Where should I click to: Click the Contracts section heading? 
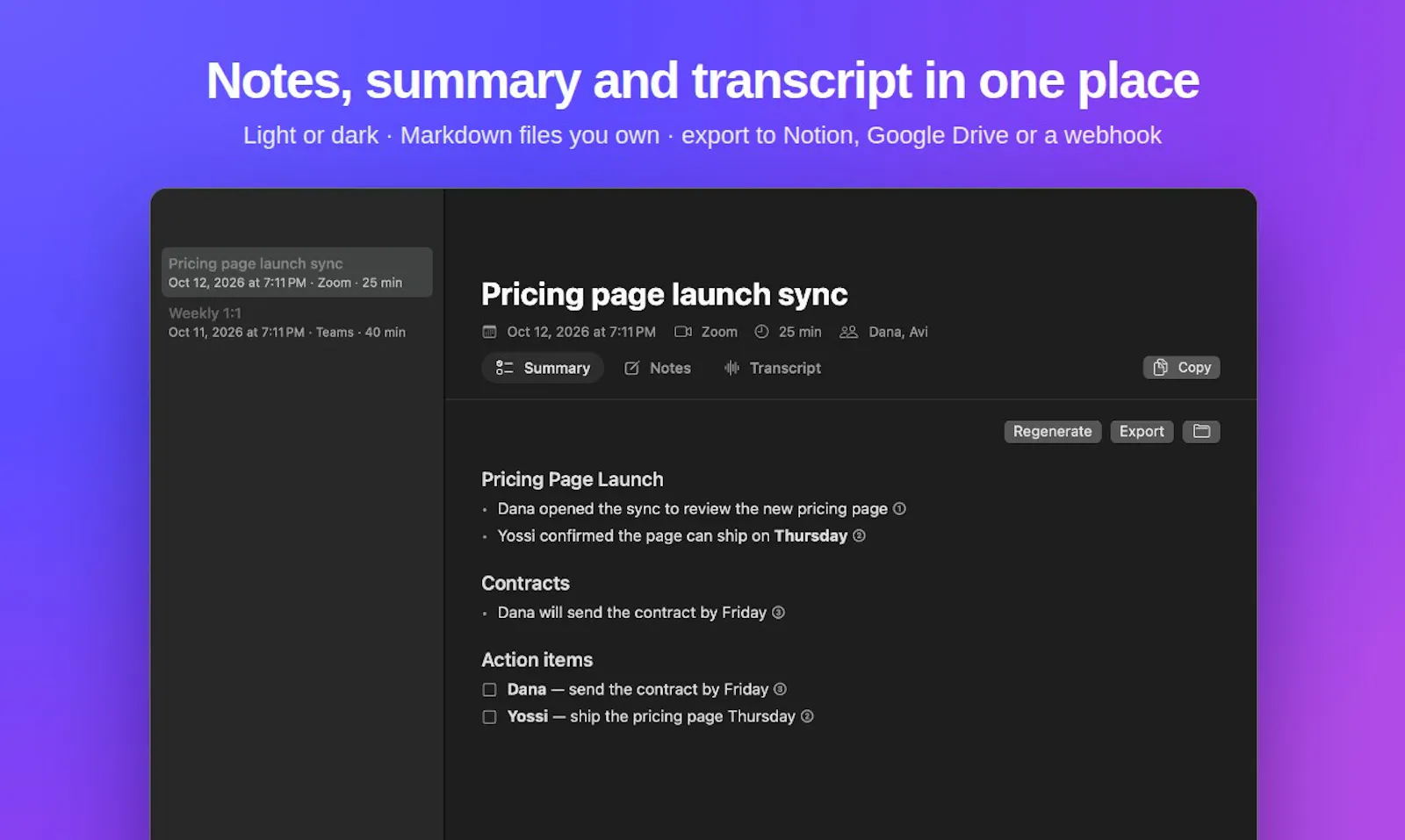pyautogui.click(x=525, y=584)
